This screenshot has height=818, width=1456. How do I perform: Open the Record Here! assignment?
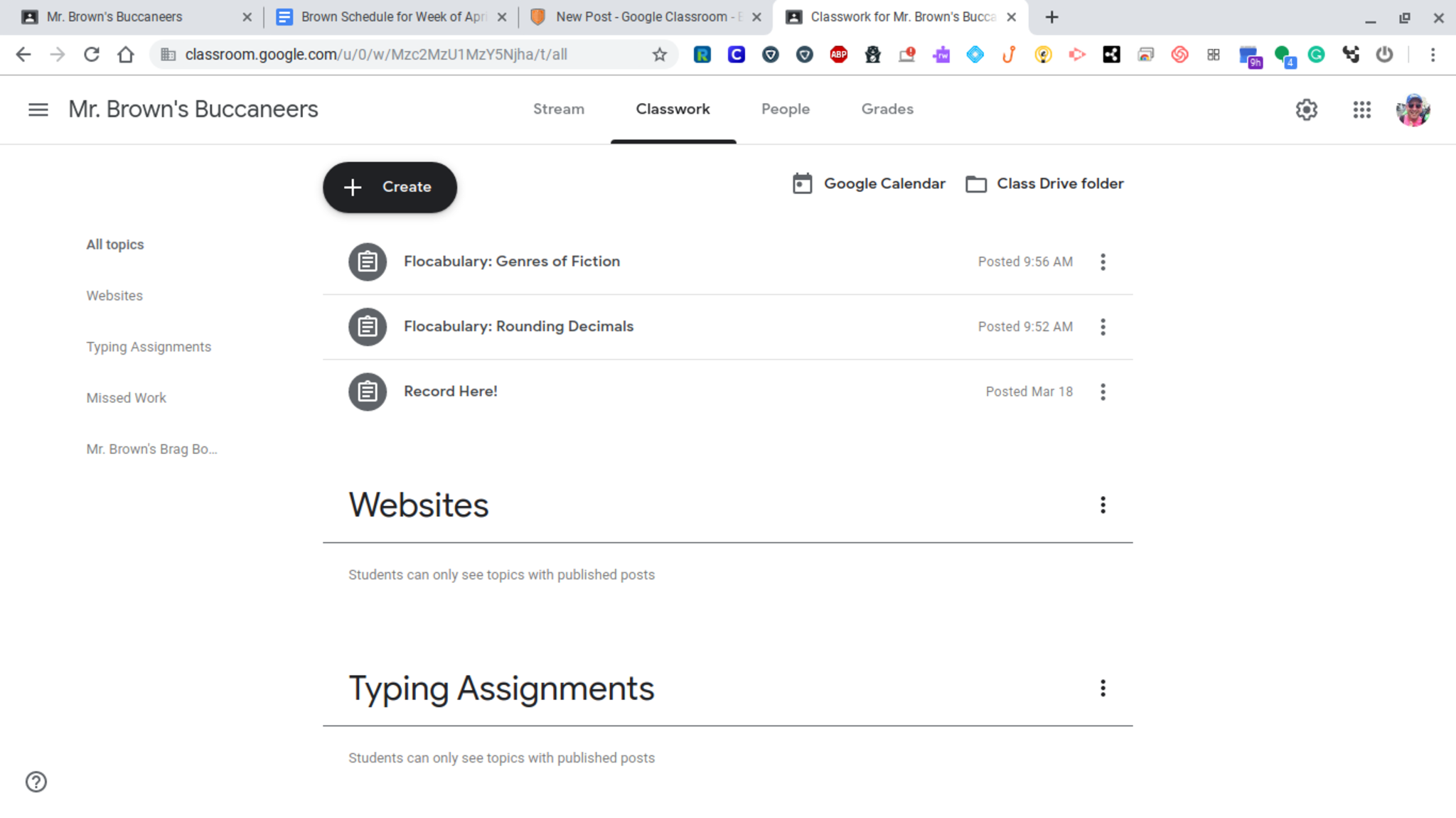[451, 392]
